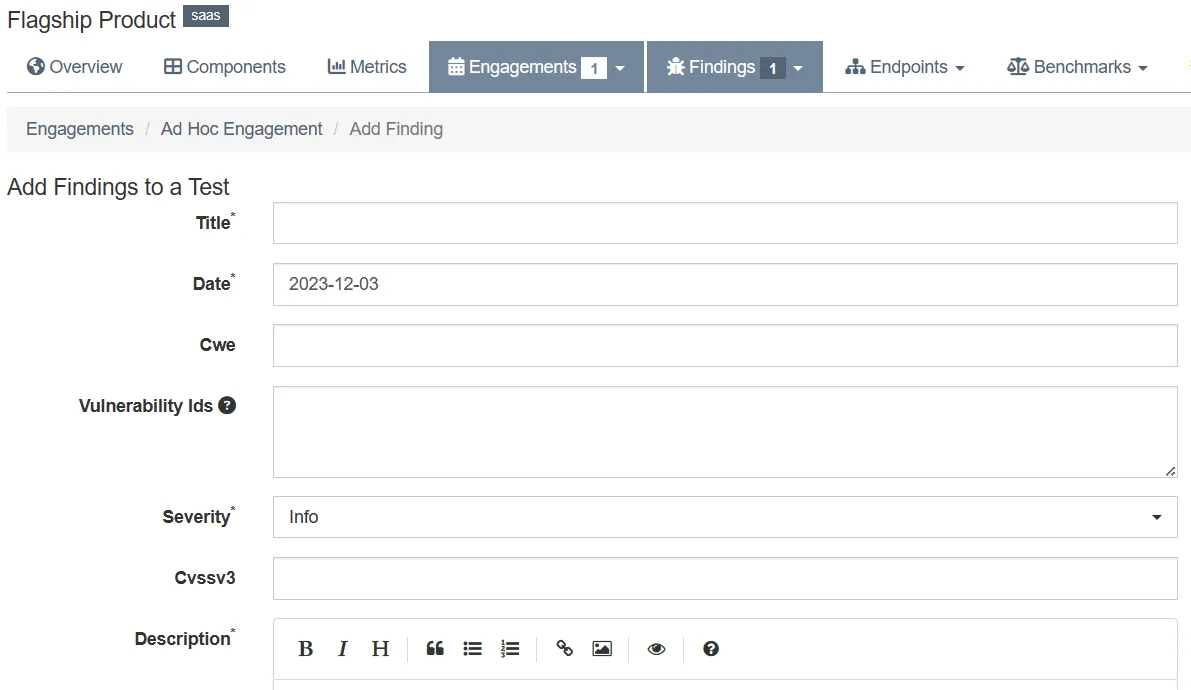Insert a hyperlink into the Description
The image size is (1191, 690).
click(564, 648)
